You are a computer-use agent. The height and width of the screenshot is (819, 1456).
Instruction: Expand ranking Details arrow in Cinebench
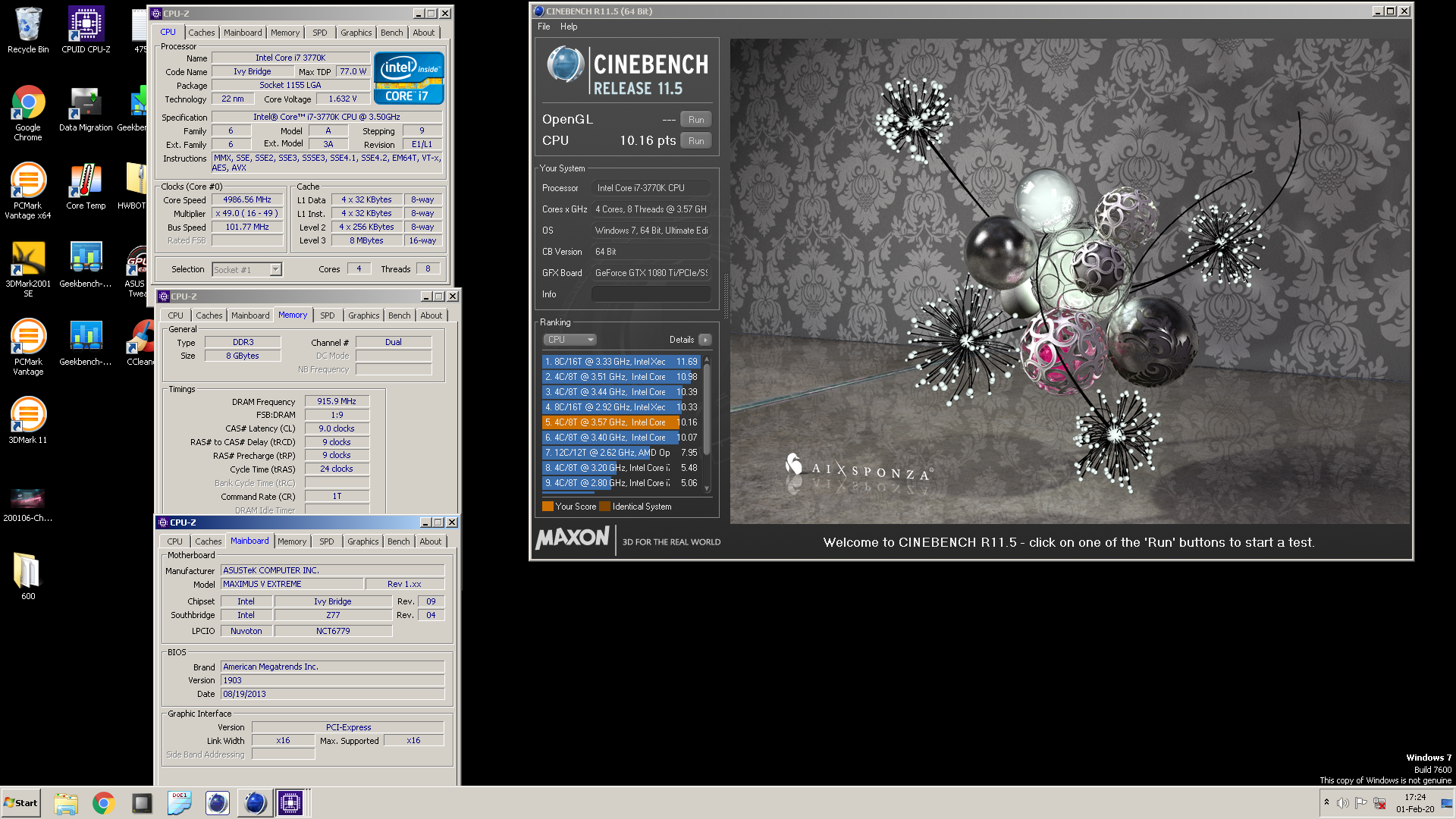click(704, 340)
